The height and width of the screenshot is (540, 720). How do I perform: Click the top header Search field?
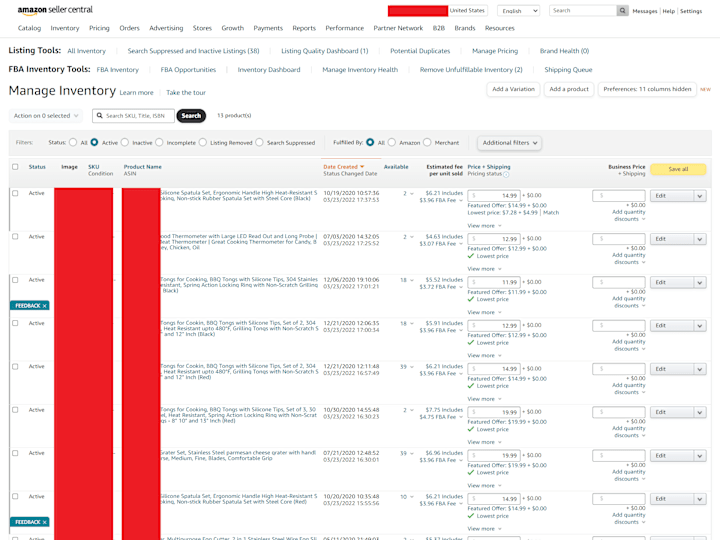pos(583,11)
